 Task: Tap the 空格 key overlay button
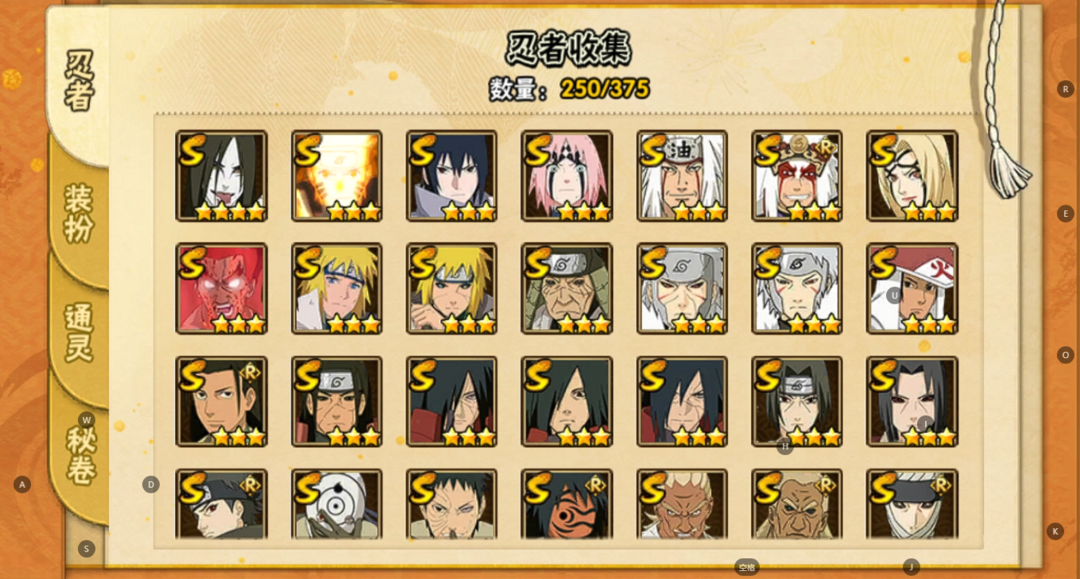[x=747, y=567]
